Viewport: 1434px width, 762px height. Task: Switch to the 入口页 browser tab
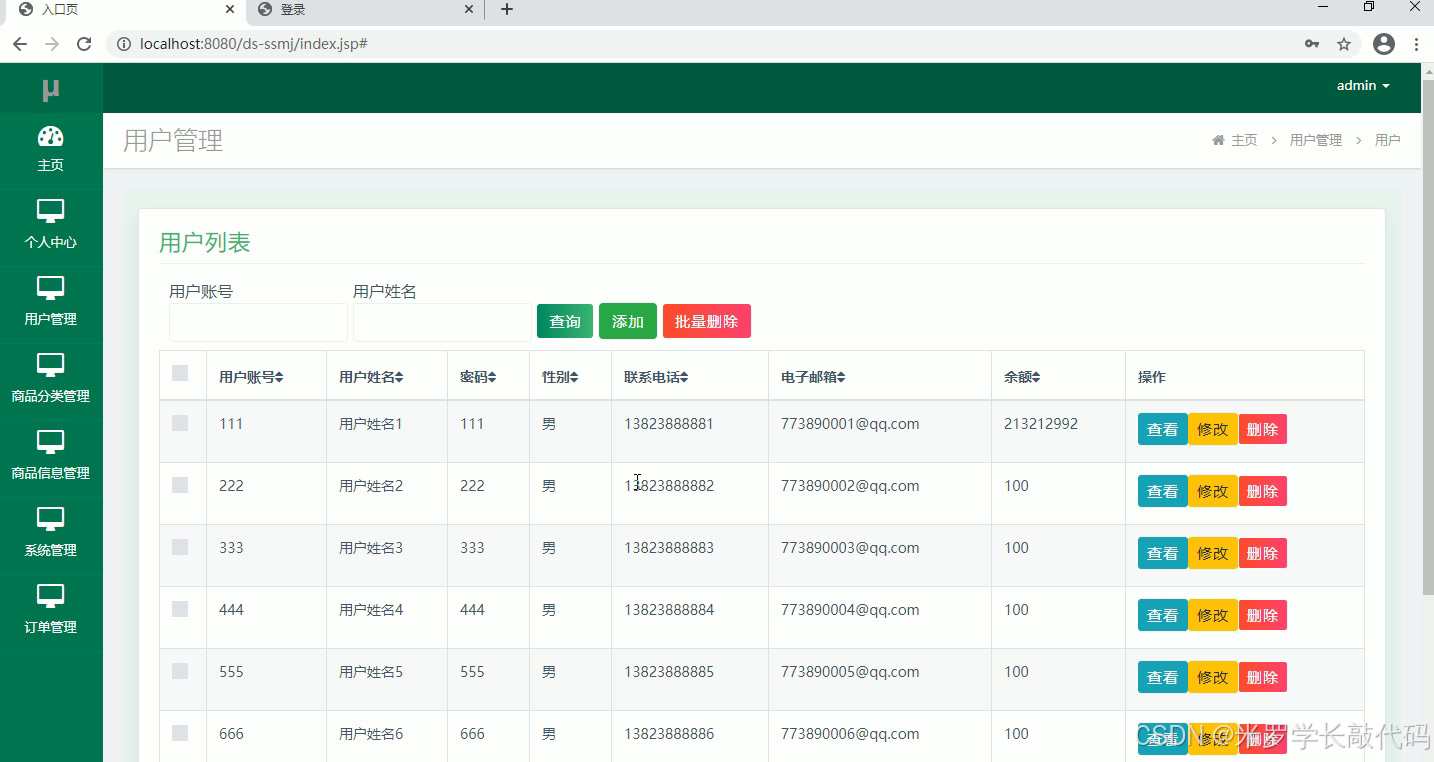coord(122,10)
